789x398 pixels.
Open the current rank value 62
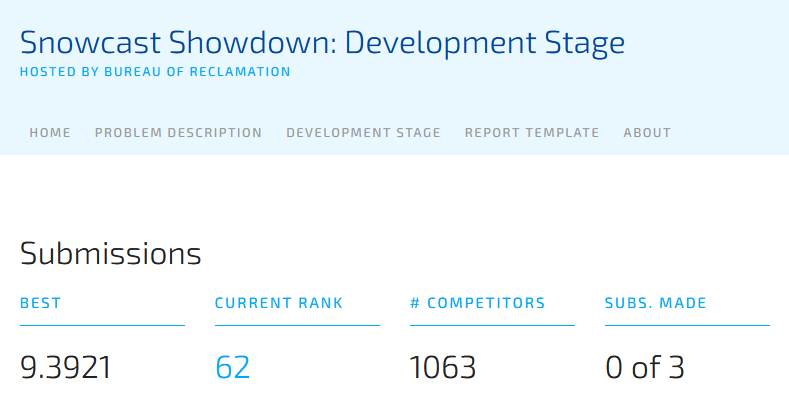tap(232, 367)
